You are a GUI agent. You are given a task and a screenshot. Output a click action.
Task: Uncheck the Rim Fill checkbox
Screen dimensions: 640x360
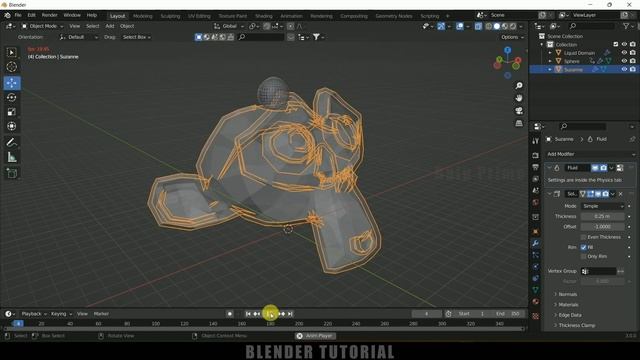click(x=583, y=247)
